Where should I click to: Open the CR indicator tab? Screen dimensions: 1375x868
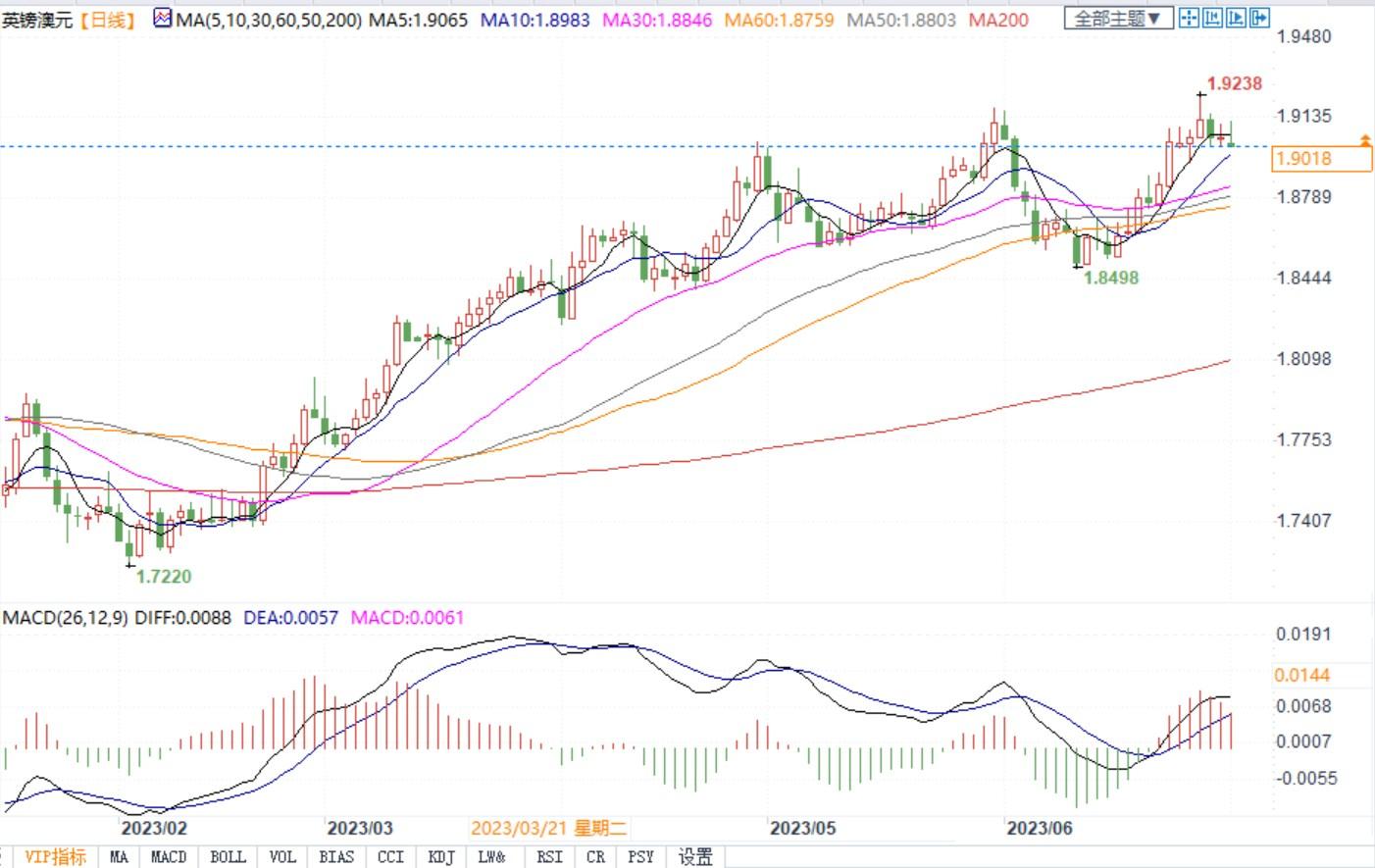pyautogui.click(x=595, y=856)
